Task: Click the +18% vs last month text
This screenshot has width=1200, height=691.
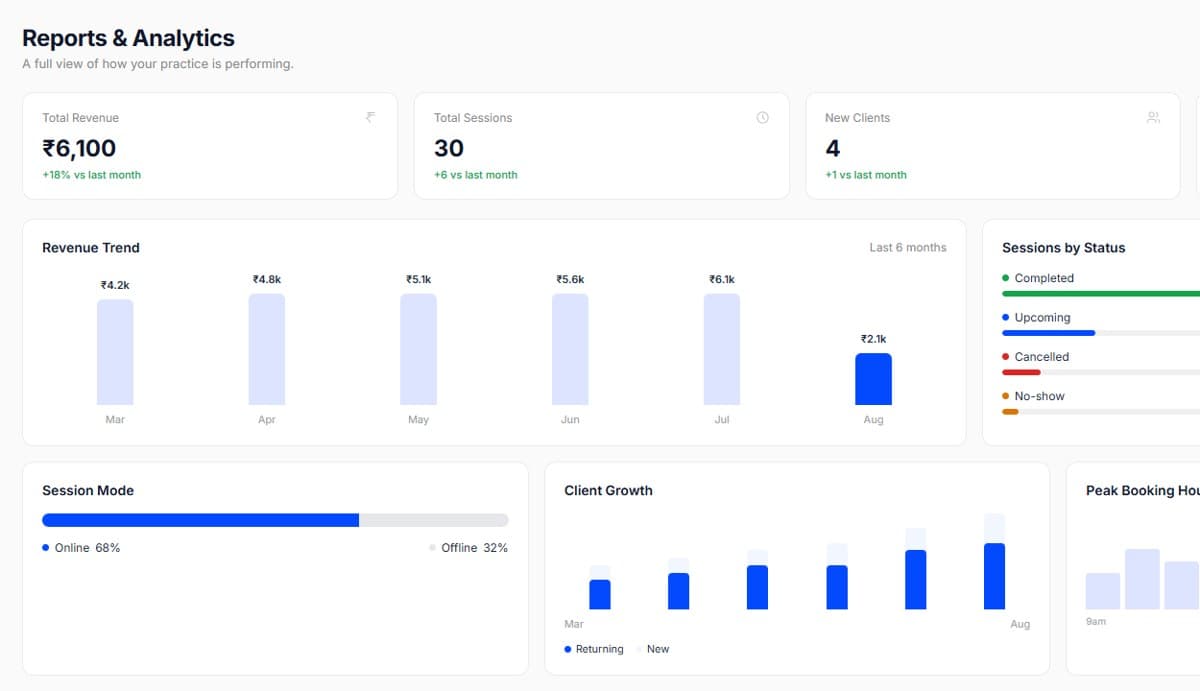Action: coord(91,175)
